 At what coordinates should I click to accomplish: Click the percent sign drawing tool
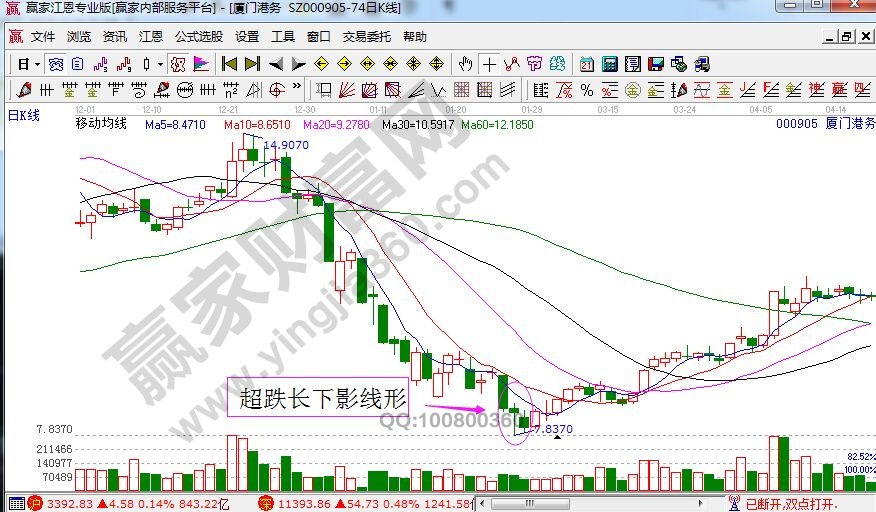[587, 90]
